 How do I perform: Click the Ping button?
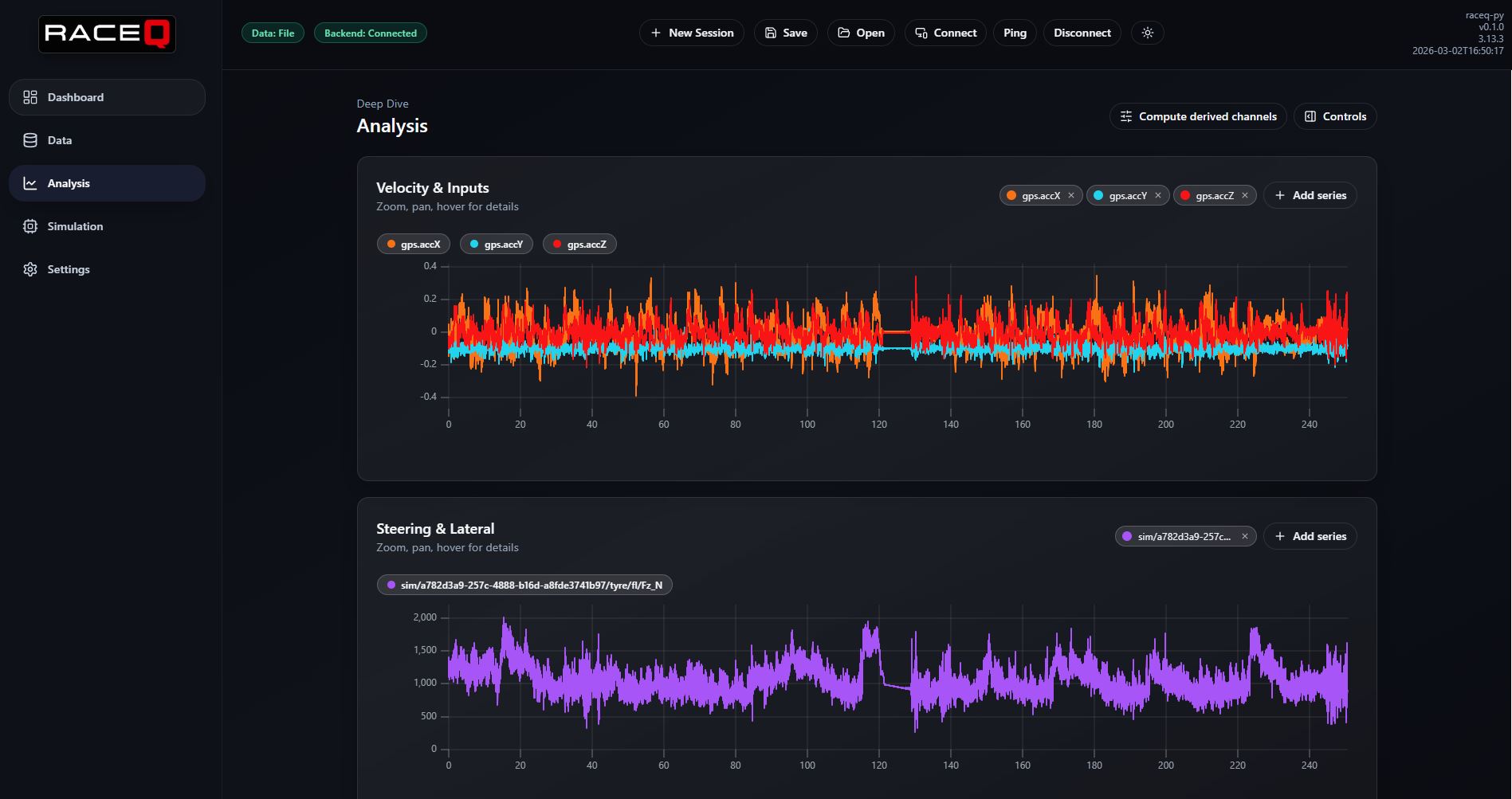coord(1014,33)
